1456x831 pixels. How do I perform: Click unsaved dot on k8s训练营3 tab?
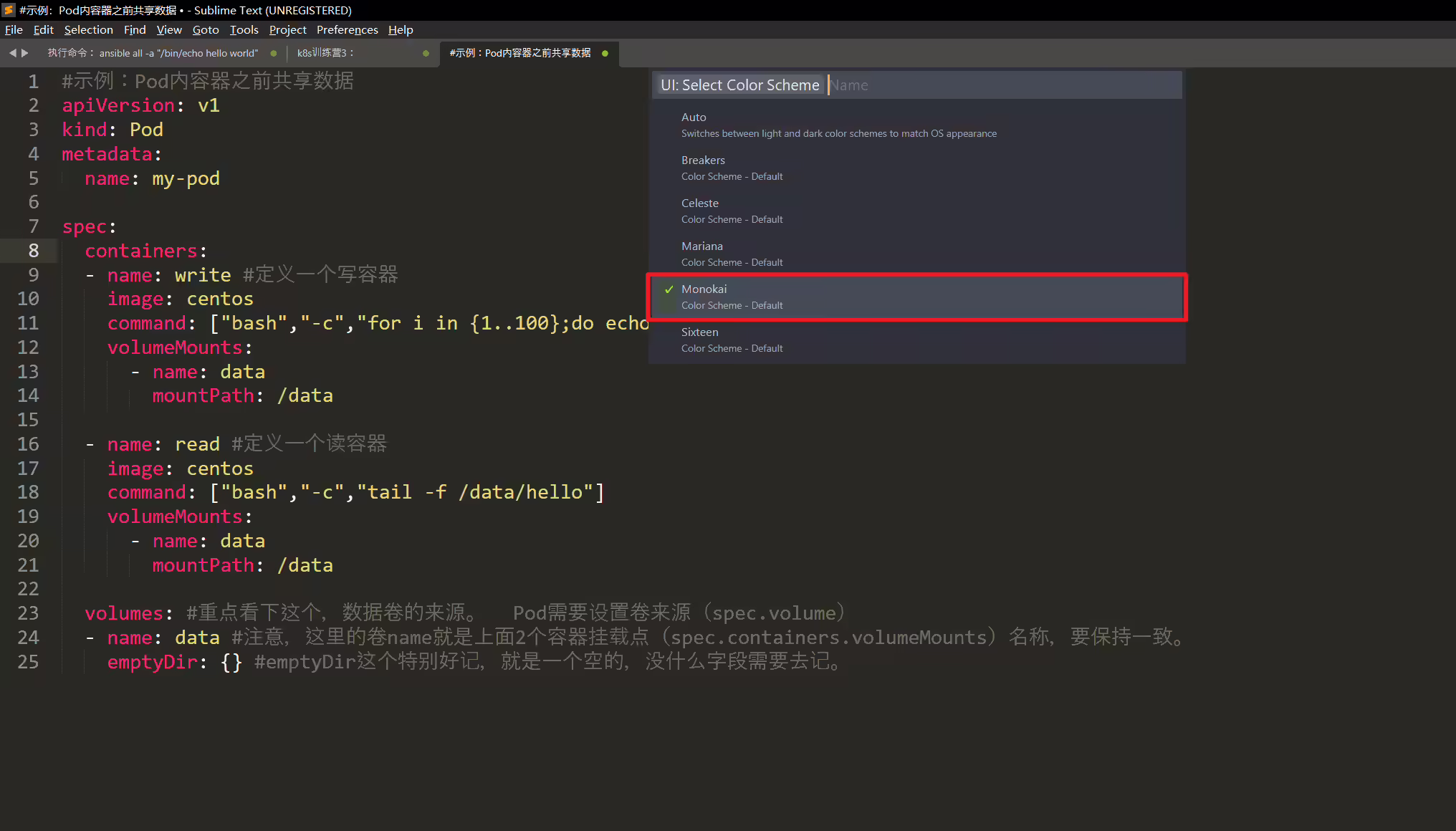click(426, 53)
